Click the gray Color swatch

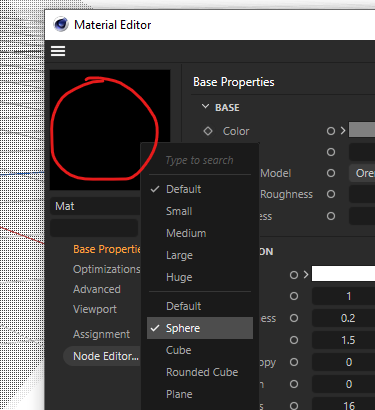point(362,130)
